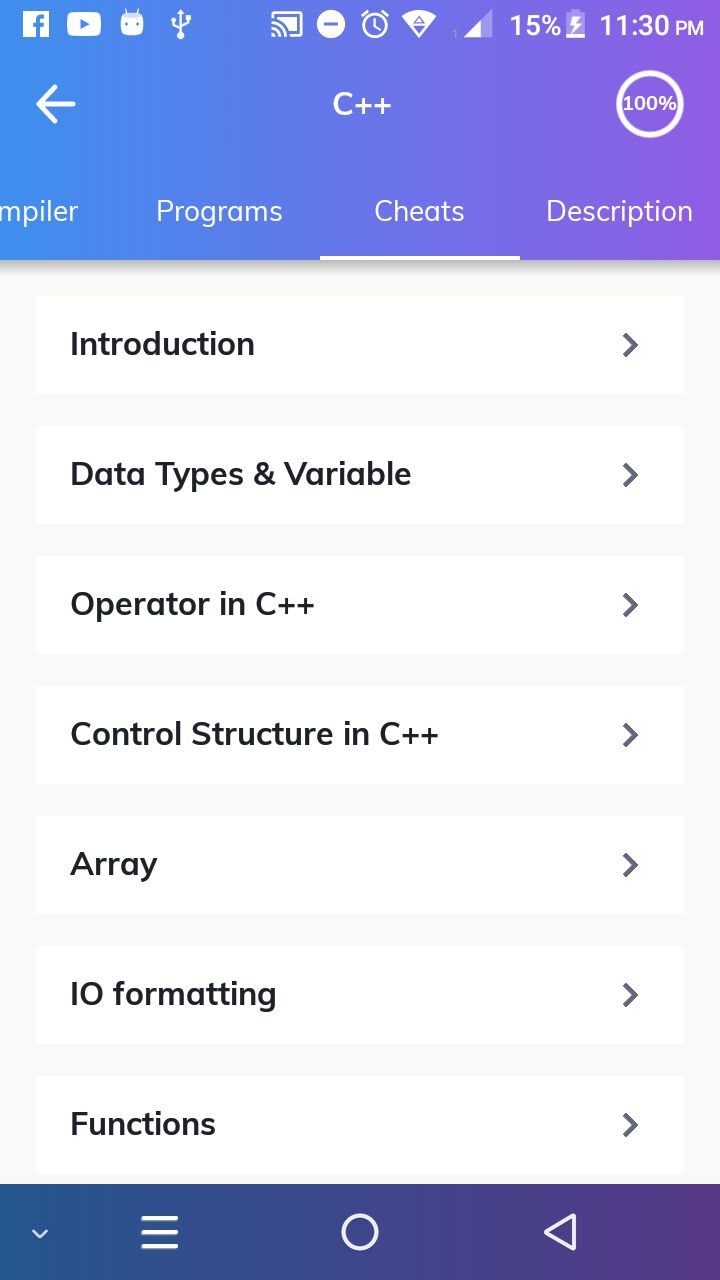Select the Cheats tab
The width and height of the screenshot is (720, 1280).
[419, 211]
